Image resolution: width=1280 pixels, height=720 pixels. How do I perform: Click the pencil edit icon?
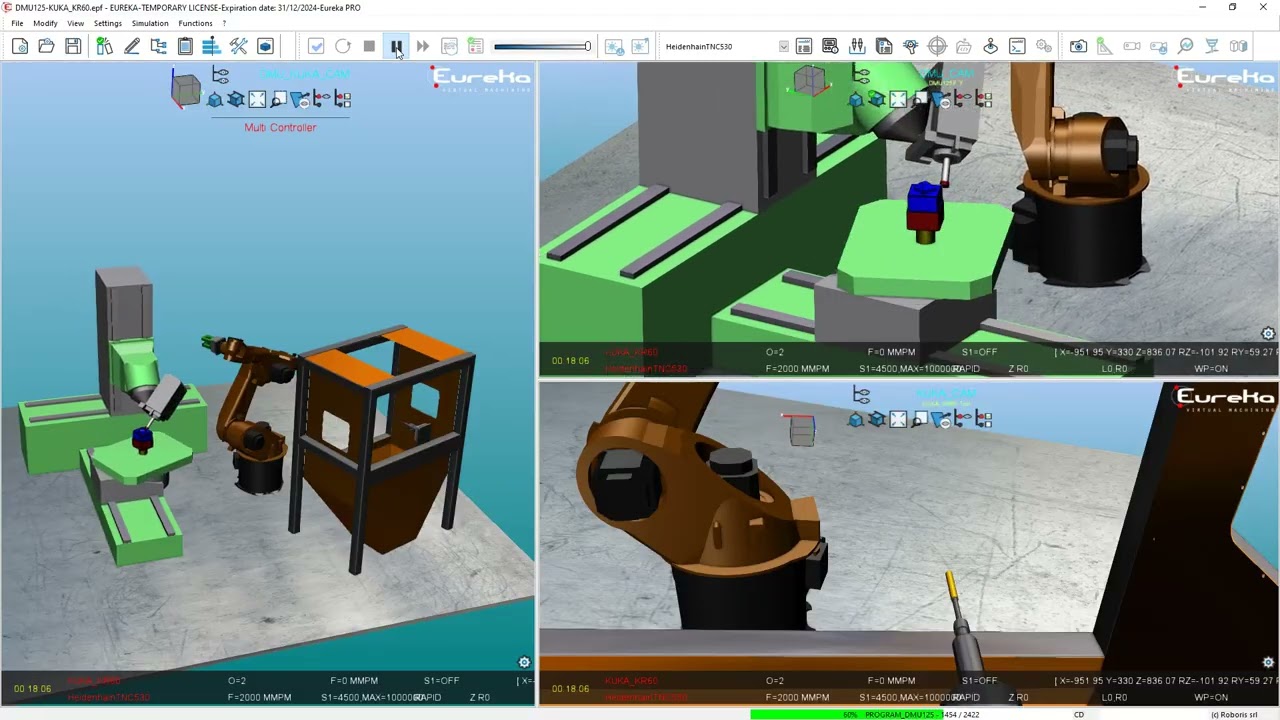pos(131,46)
